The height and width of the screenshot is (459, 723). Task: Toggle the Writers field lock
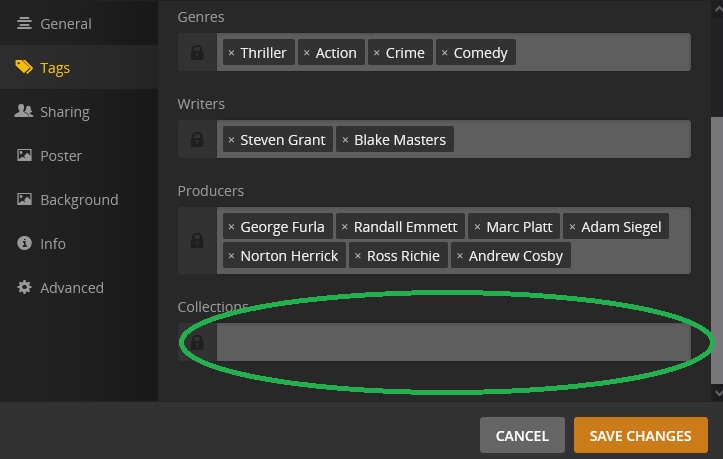197,140
